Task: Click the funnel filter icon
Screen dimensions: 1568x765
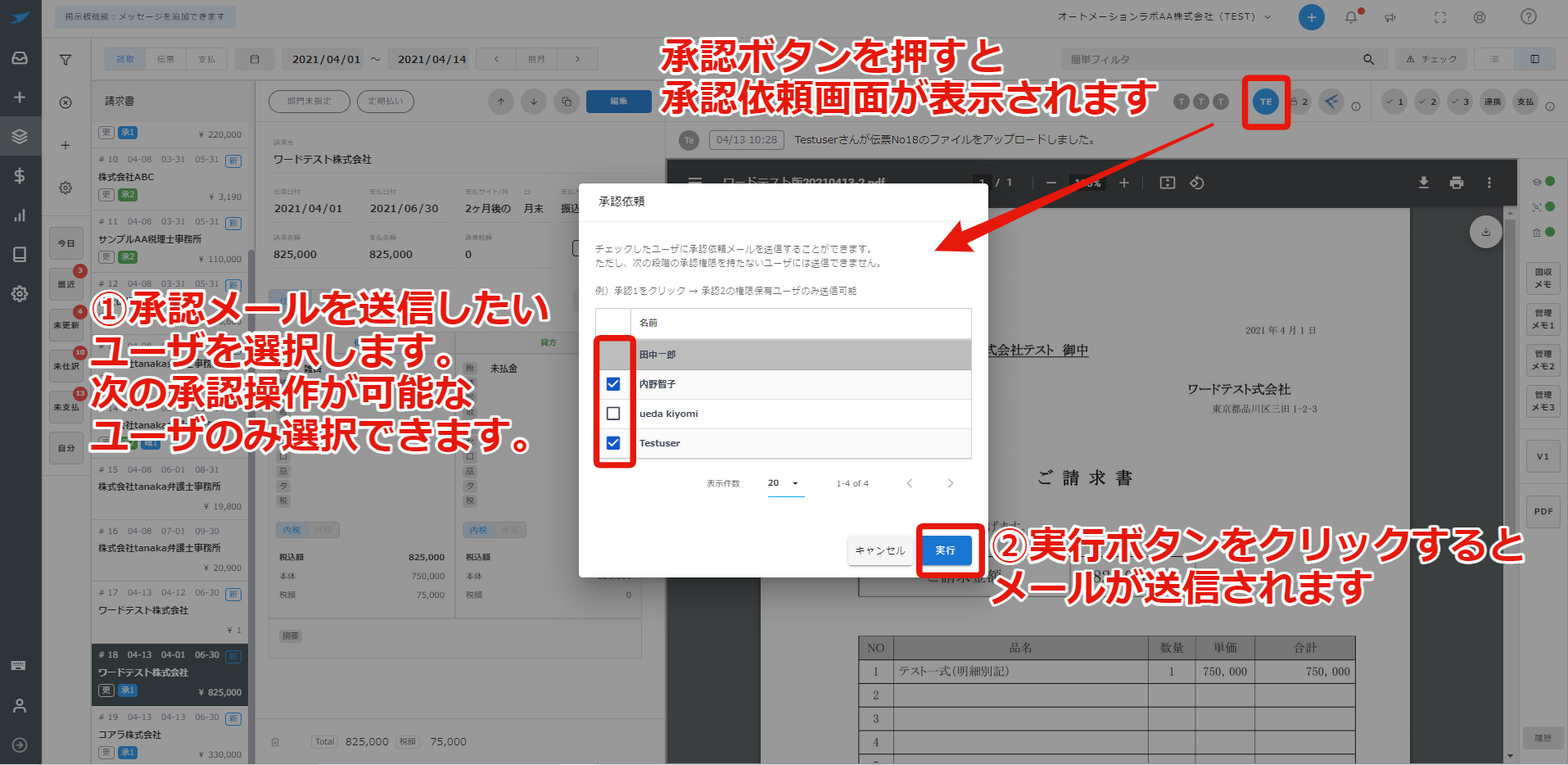Action: click(66, 60)
